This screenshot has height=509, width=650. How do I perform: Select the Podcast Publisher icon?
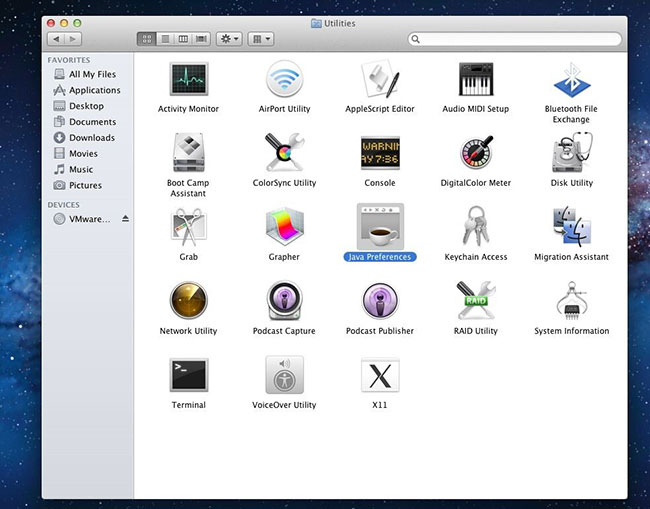pos(380,301)
